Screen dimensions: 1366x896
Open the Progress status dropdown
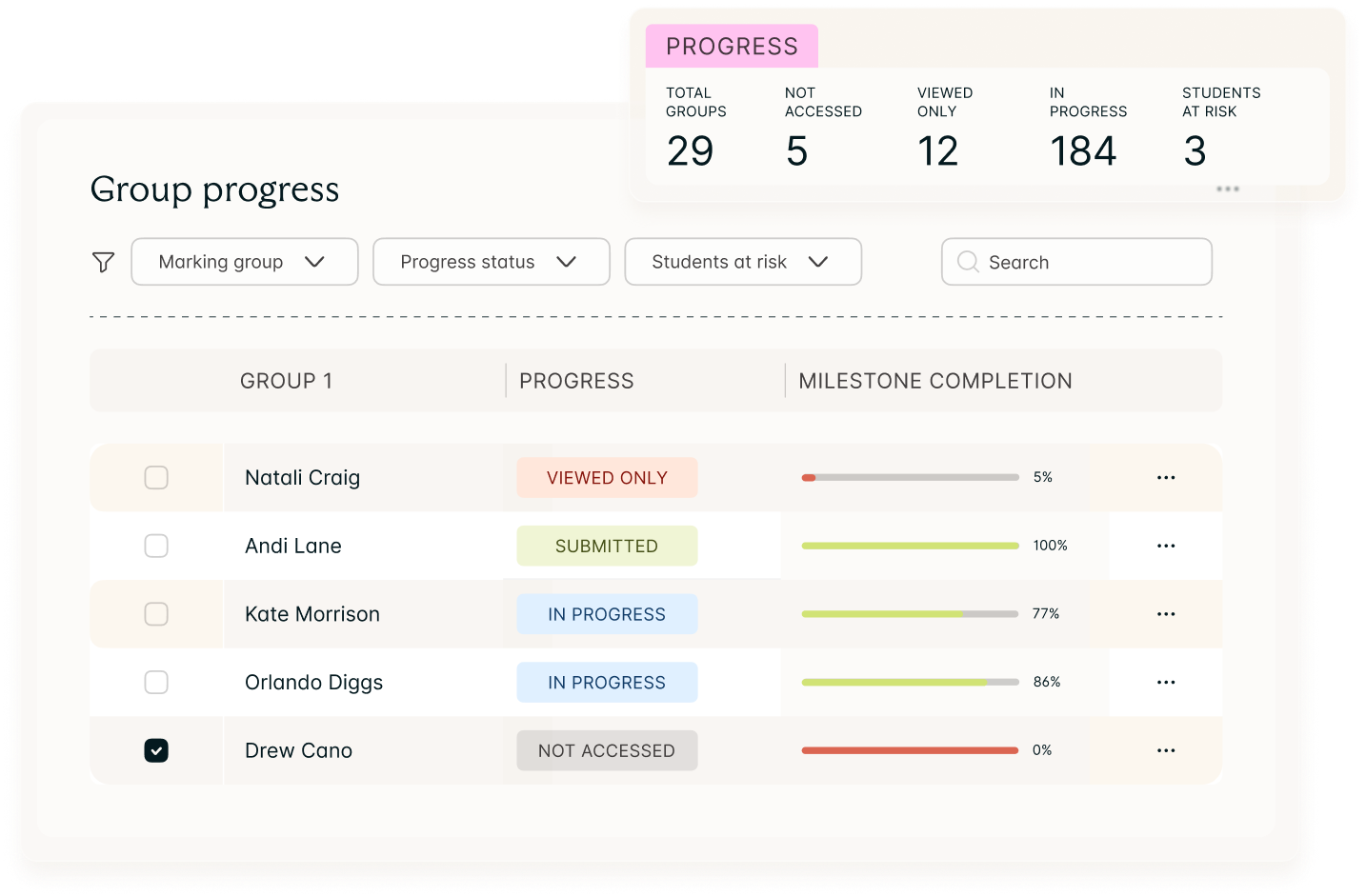tap(492, 262)
